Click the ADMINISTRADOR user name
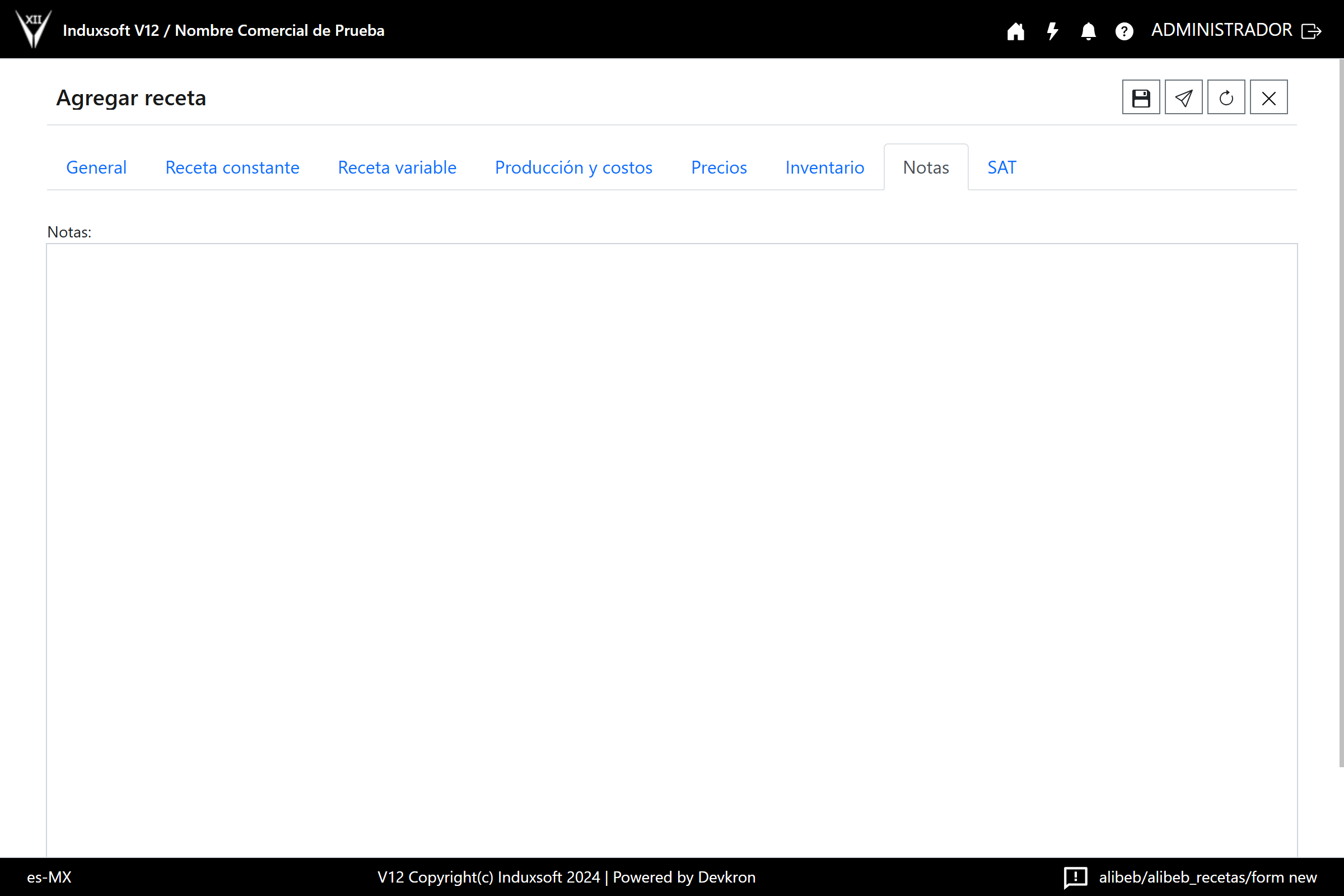The height and width of the screenshot is (896, 1344). (x=1221, y=30)
